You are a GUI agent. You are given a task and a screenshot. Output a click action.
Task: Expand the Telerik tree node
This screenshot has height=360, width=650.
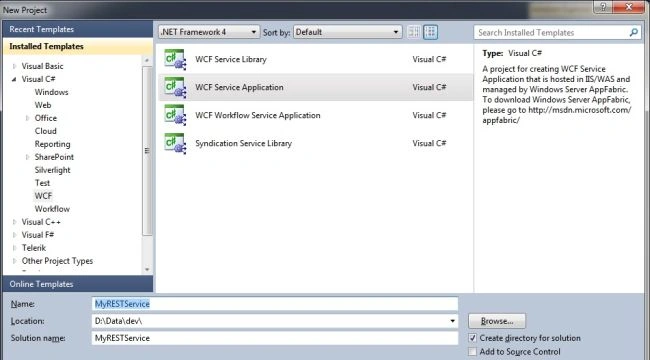pyautogui.click(x=15, y=248)
